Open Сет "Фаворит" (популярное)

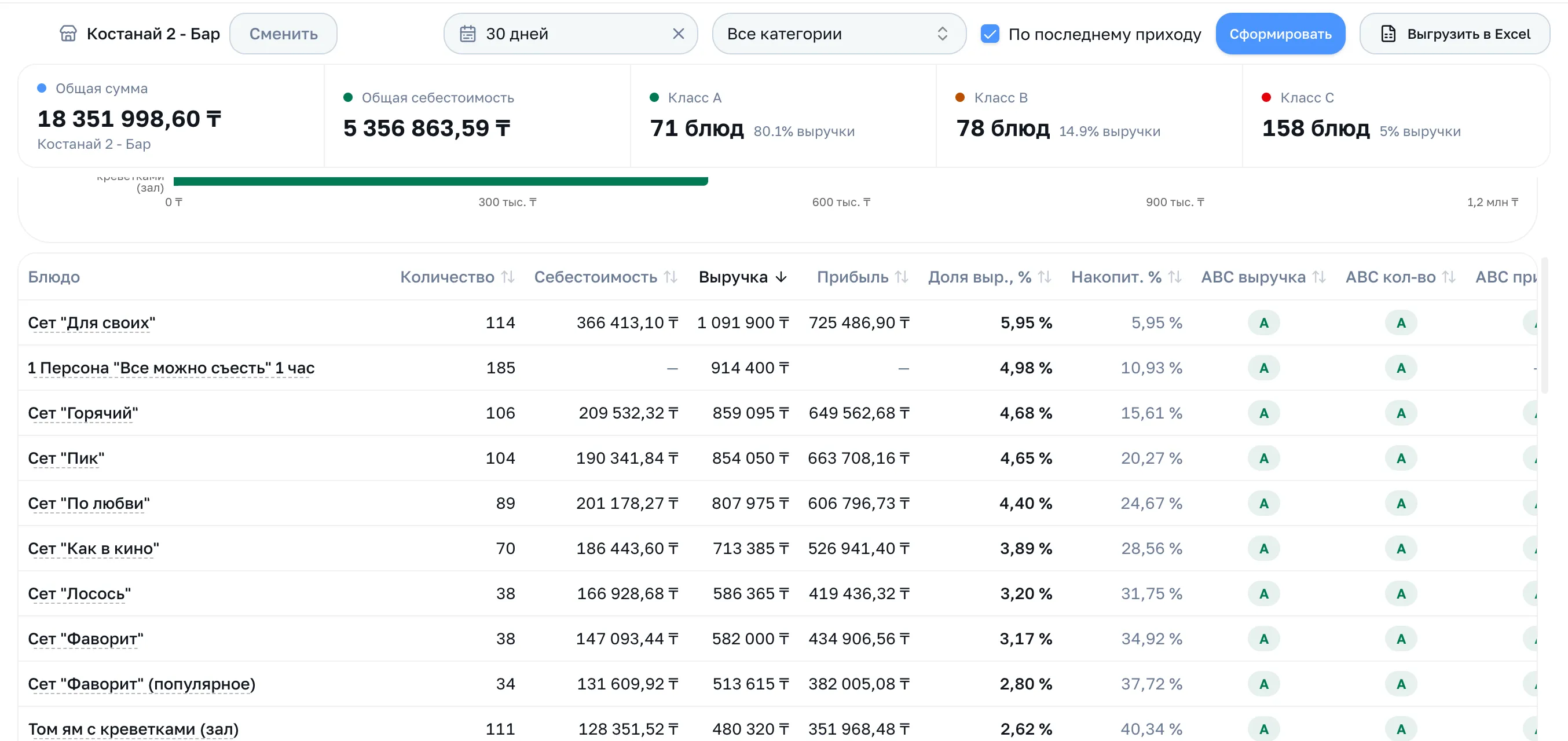click(142, 683)
